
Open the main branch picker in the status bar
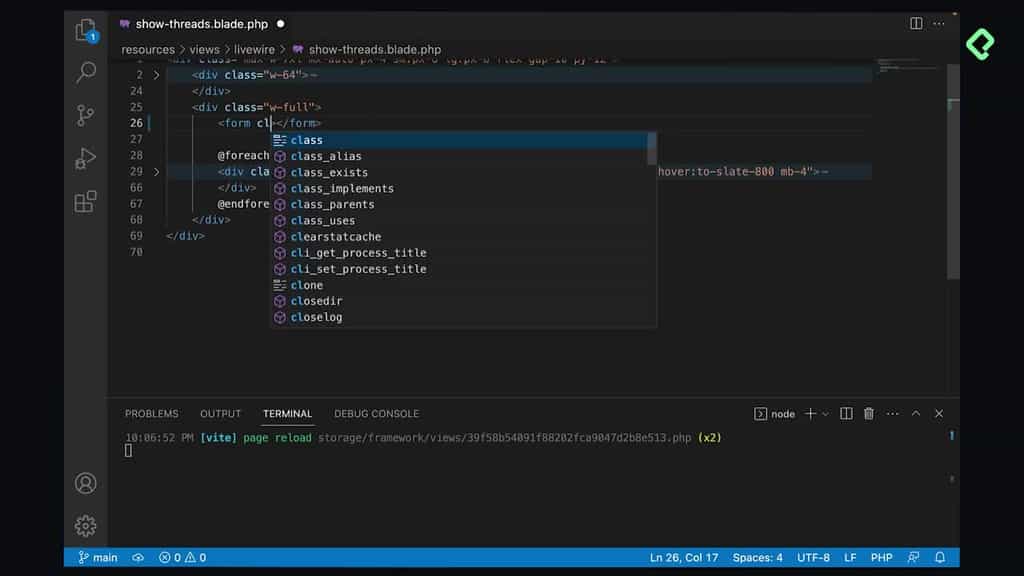[x=95, y=557]
